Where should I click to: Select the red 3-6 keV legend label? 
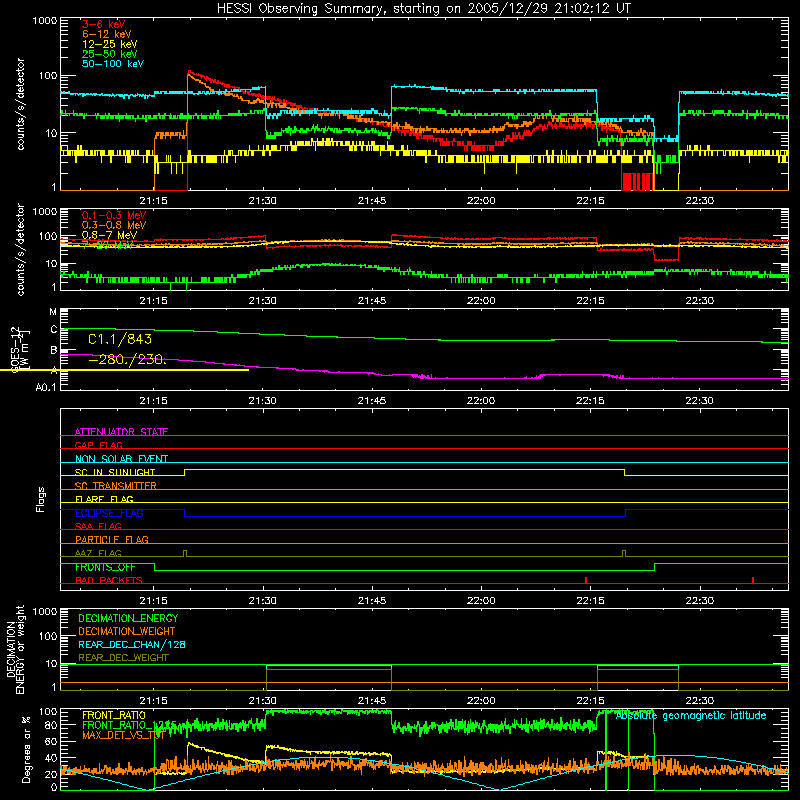103,24
